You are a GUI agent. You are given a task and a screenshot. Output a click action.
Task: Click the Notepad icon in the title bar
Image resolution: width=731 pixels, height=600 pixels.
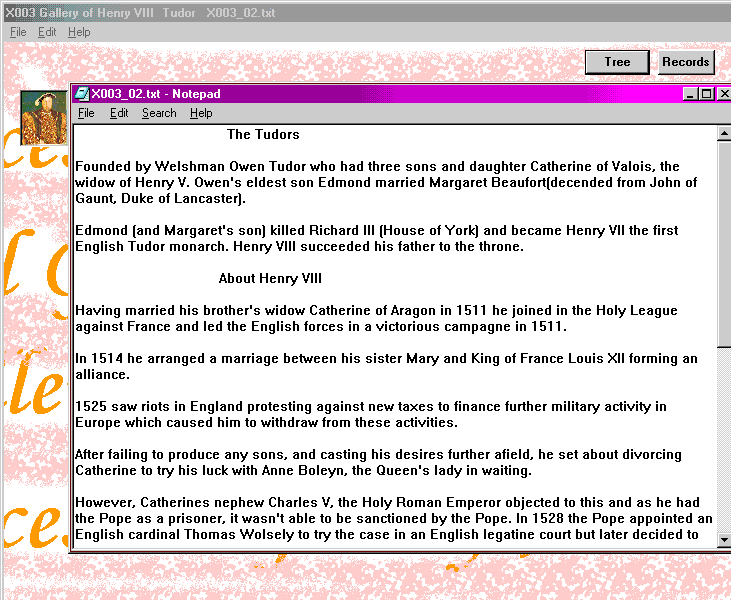pyautogui.click(x=81, y=94)
